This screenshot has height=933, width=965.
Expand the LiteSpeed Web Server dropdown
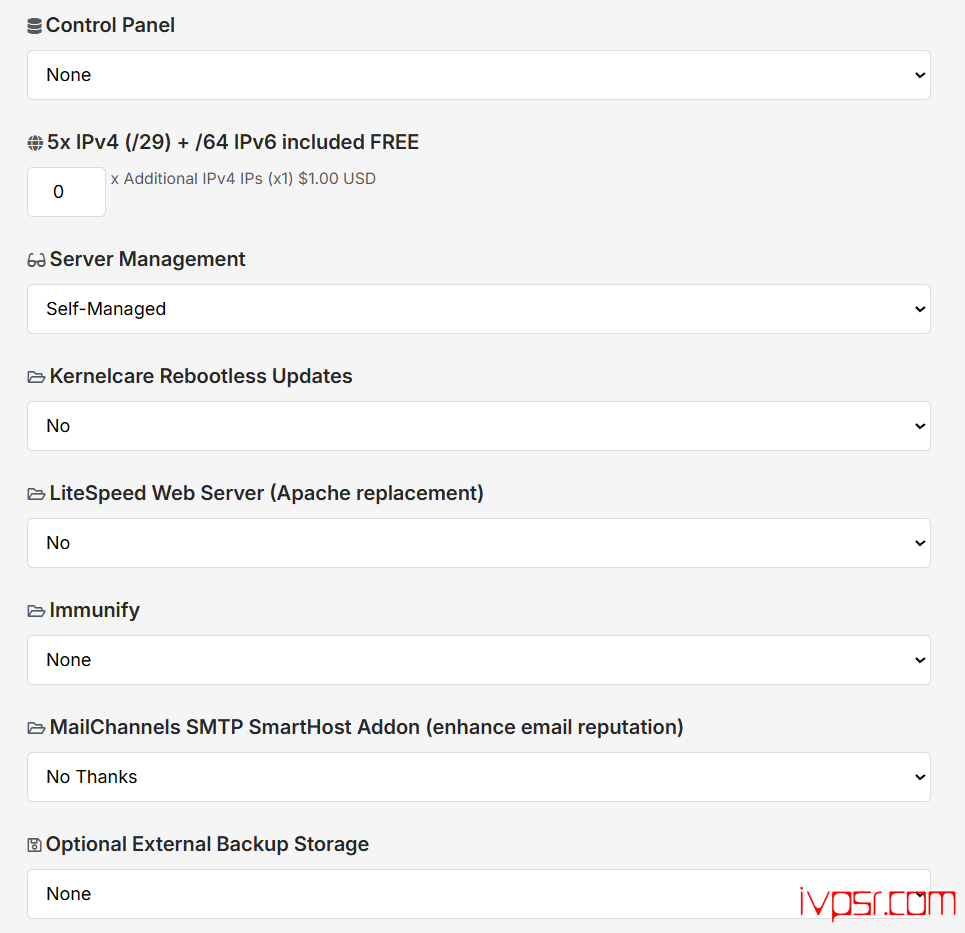click(478, 543)
